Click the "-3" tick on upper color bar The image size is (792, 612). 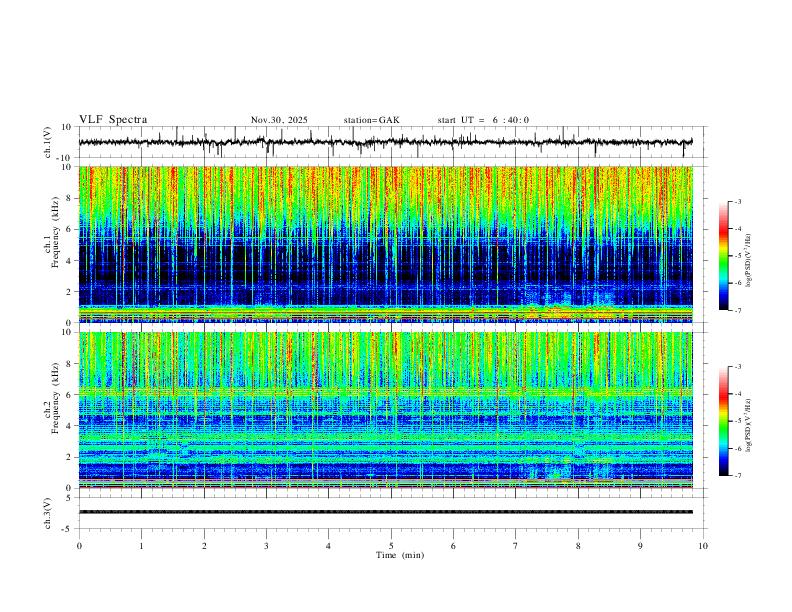coord(738,201)
